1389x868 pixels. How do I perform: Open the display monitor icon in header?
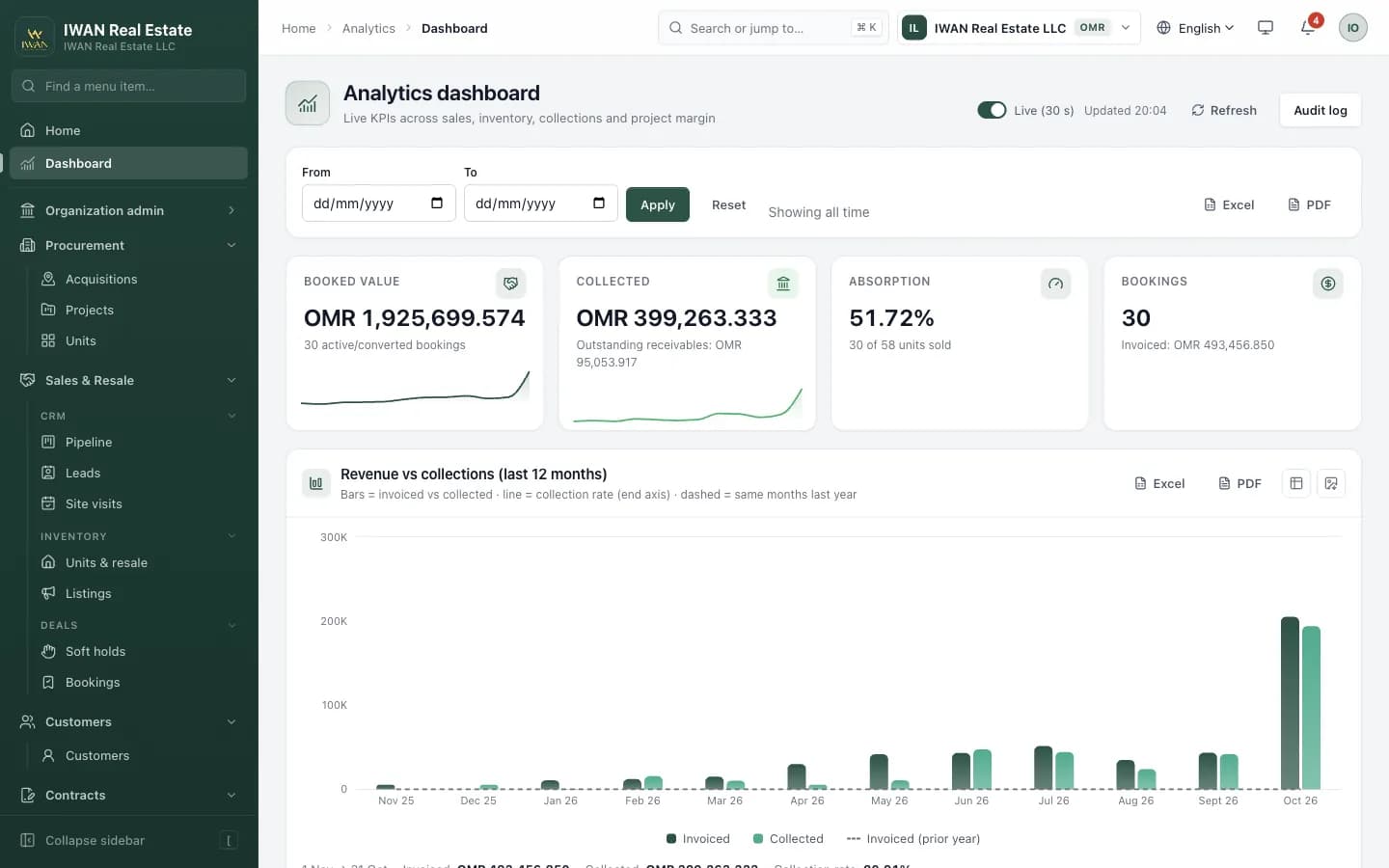1266,28
